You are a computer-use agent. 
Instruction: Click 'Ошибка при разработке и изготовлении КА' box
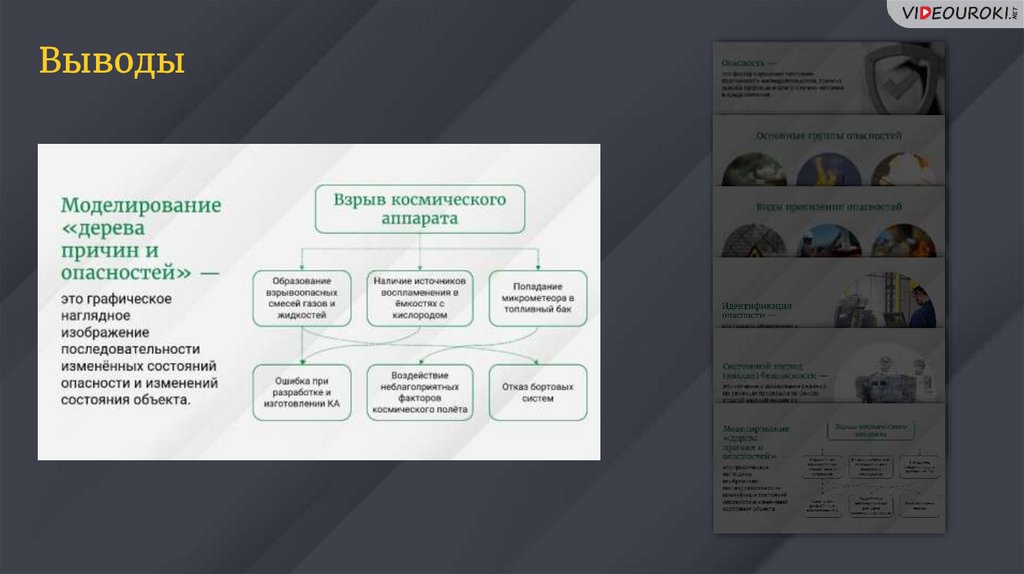pyautogui.click(x=302, y=392)
